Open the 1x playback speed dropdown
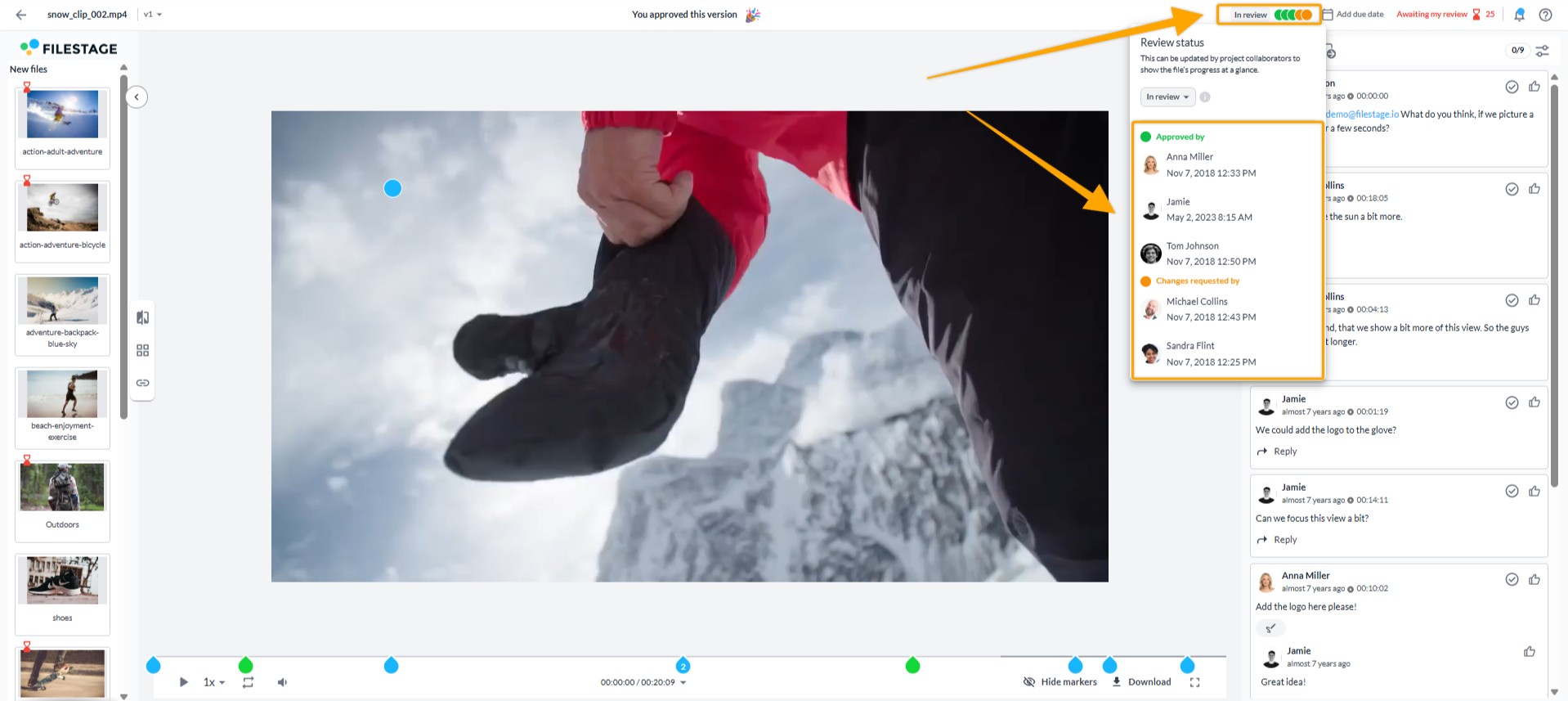The width and height of the screenshot is (1568, 701). coord(214,682)
